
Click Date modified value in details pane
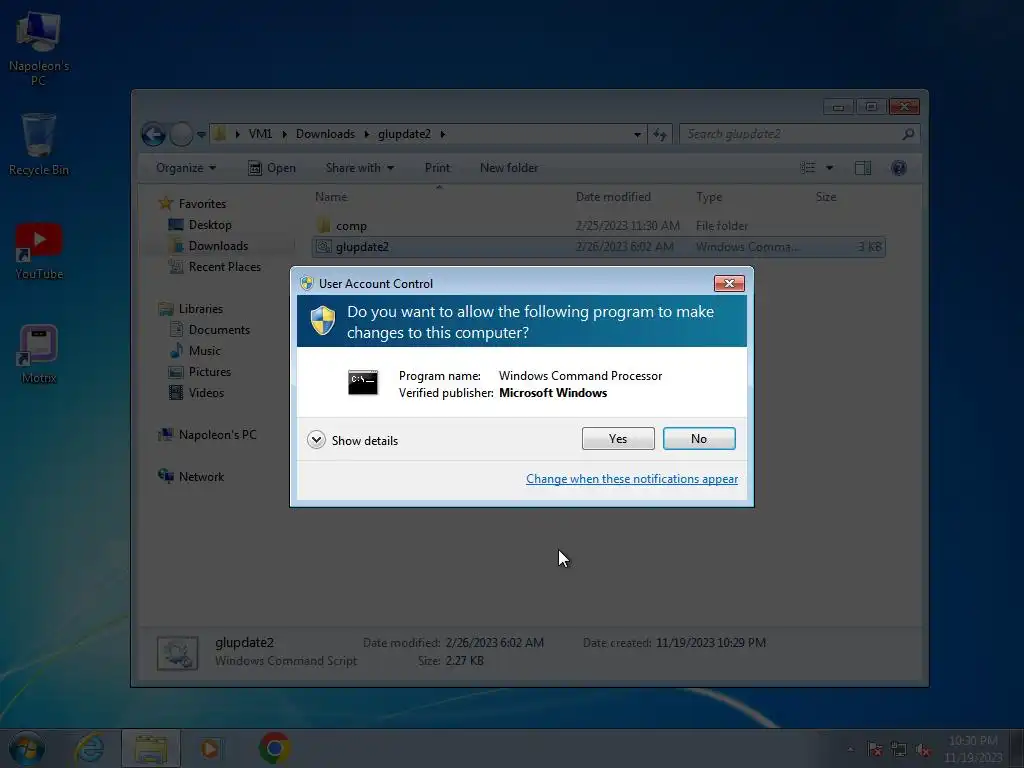point(494,643)
